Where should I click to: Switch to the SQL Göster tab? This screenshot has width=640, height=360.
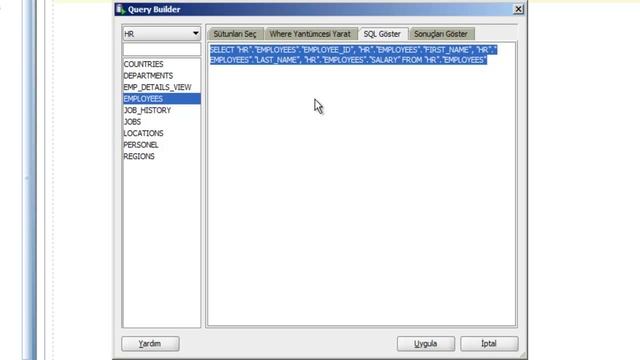tap(382, 33)
